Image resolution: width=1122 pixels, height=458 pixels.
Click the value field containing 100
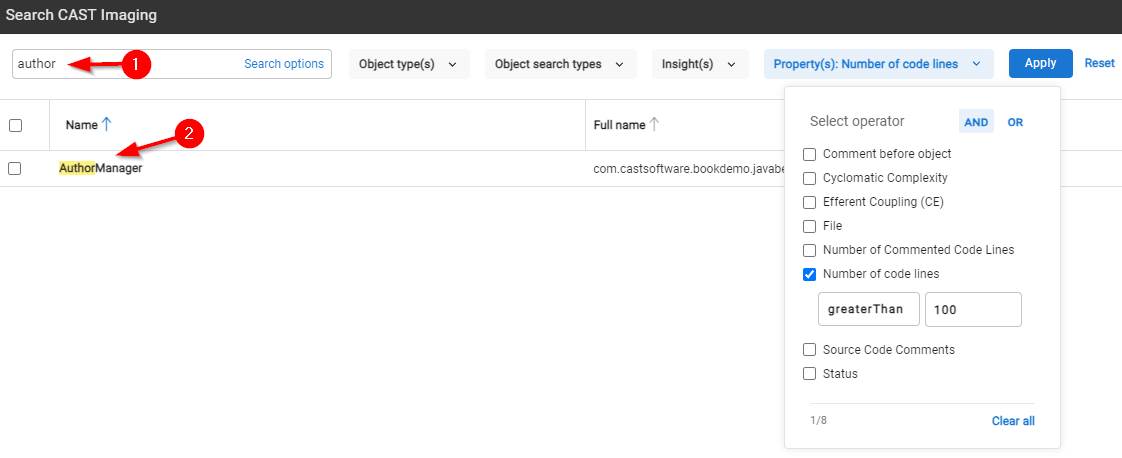972,310
